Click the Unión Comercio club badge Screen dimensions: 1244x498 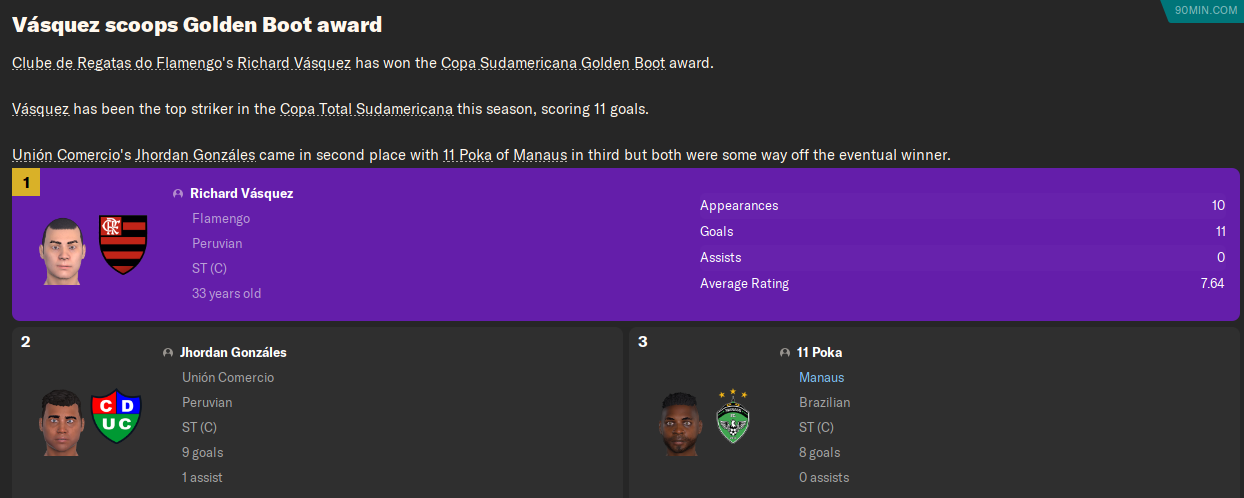pos(117,416)
